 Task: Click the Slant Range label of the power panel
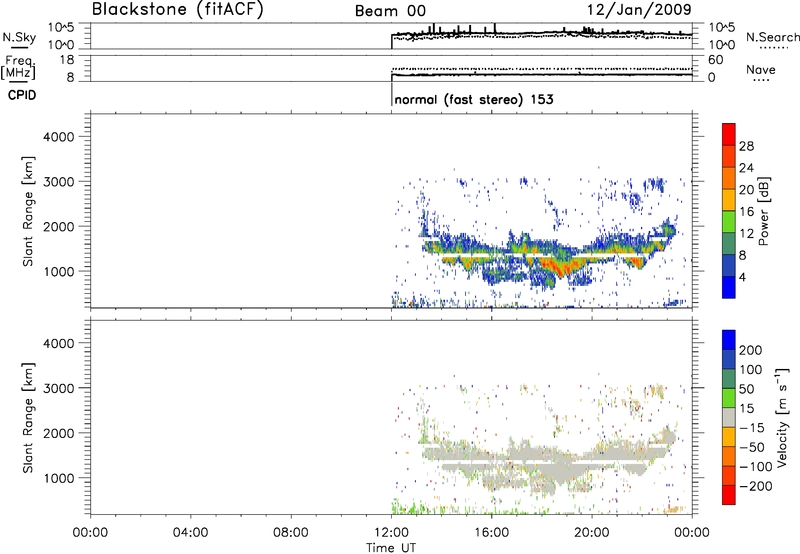pyautogui.click(x=28, y=211)
